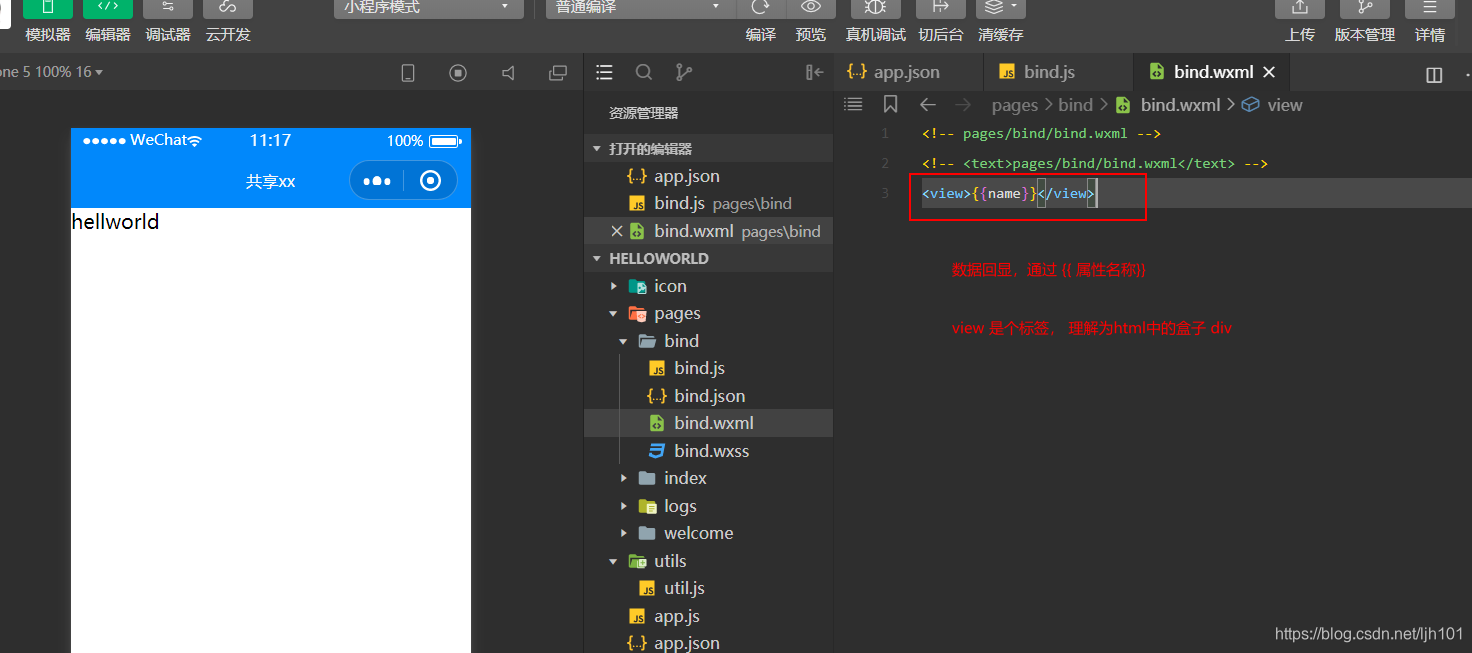The width and height of the screenshot is (1472, 653).
Task: Click the 切后台 switch-to-background icon
Action: click(x=940, y=8)
